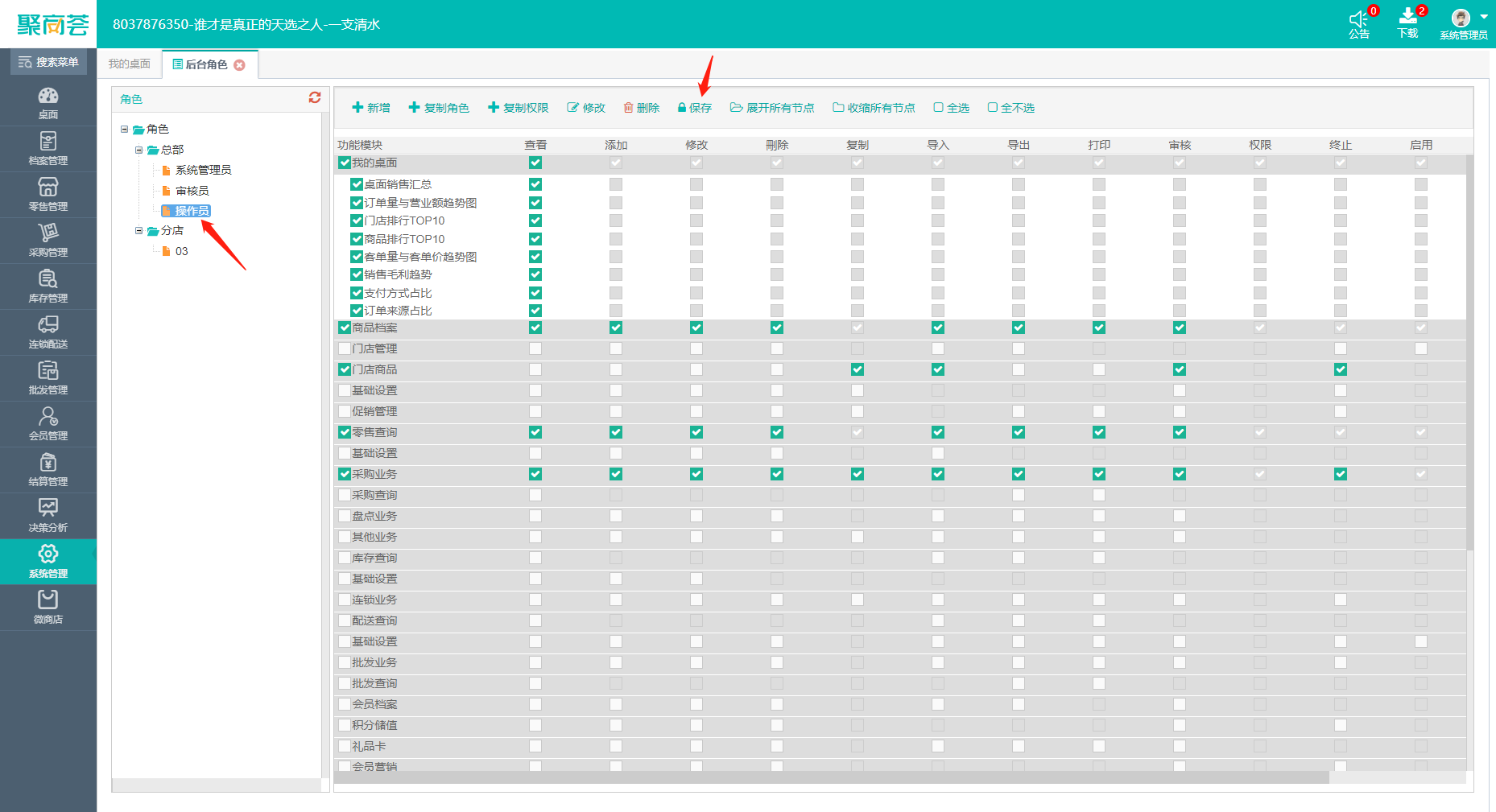This screenshot has height=812, width=1496.
Task: Click 展开所有节点 to expand all nodes
Action: (x=772, y=108)
